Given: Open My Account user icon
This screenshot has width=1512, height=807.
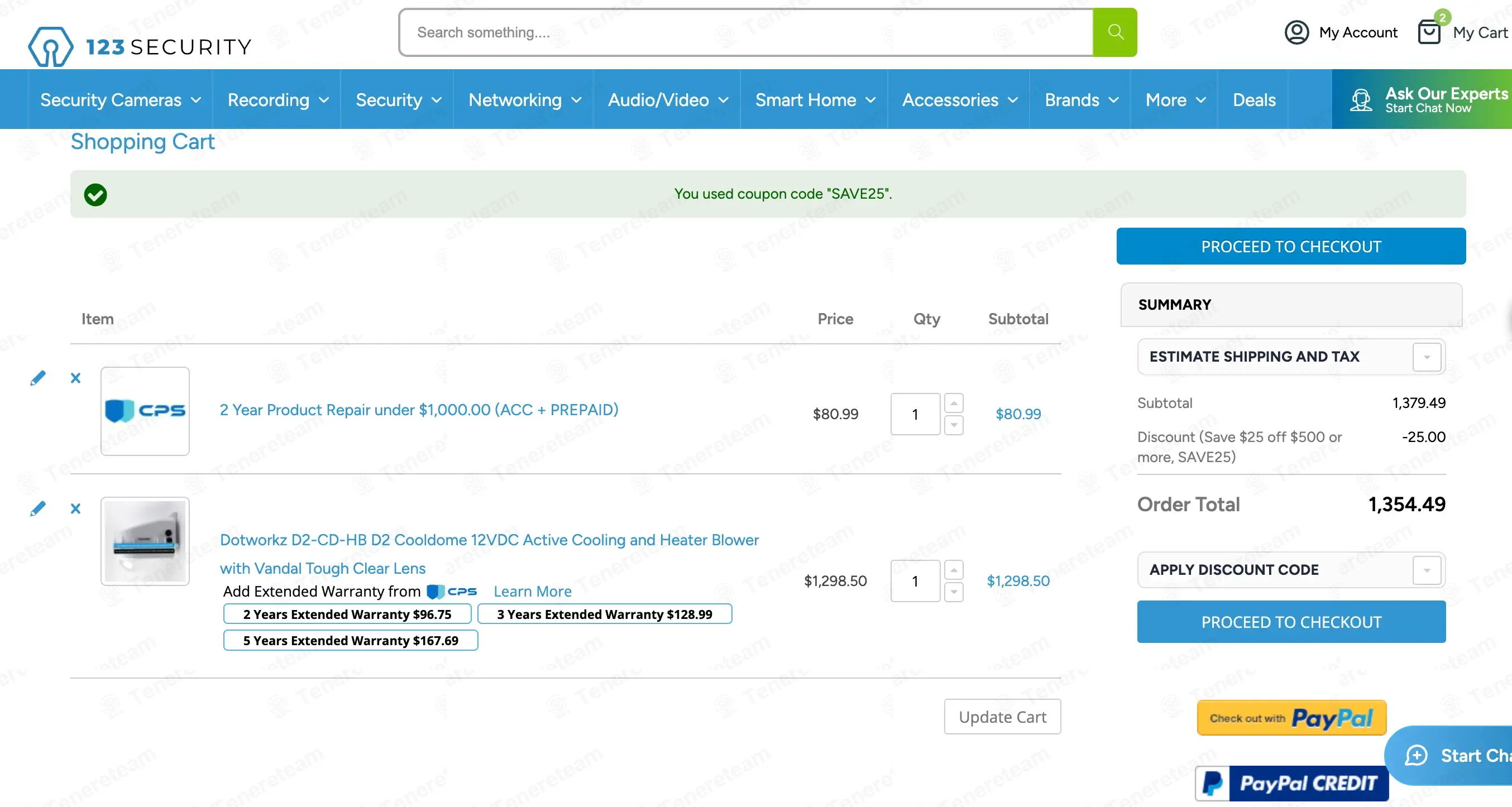Looking at the screenshot, I should coord(1296,32).
